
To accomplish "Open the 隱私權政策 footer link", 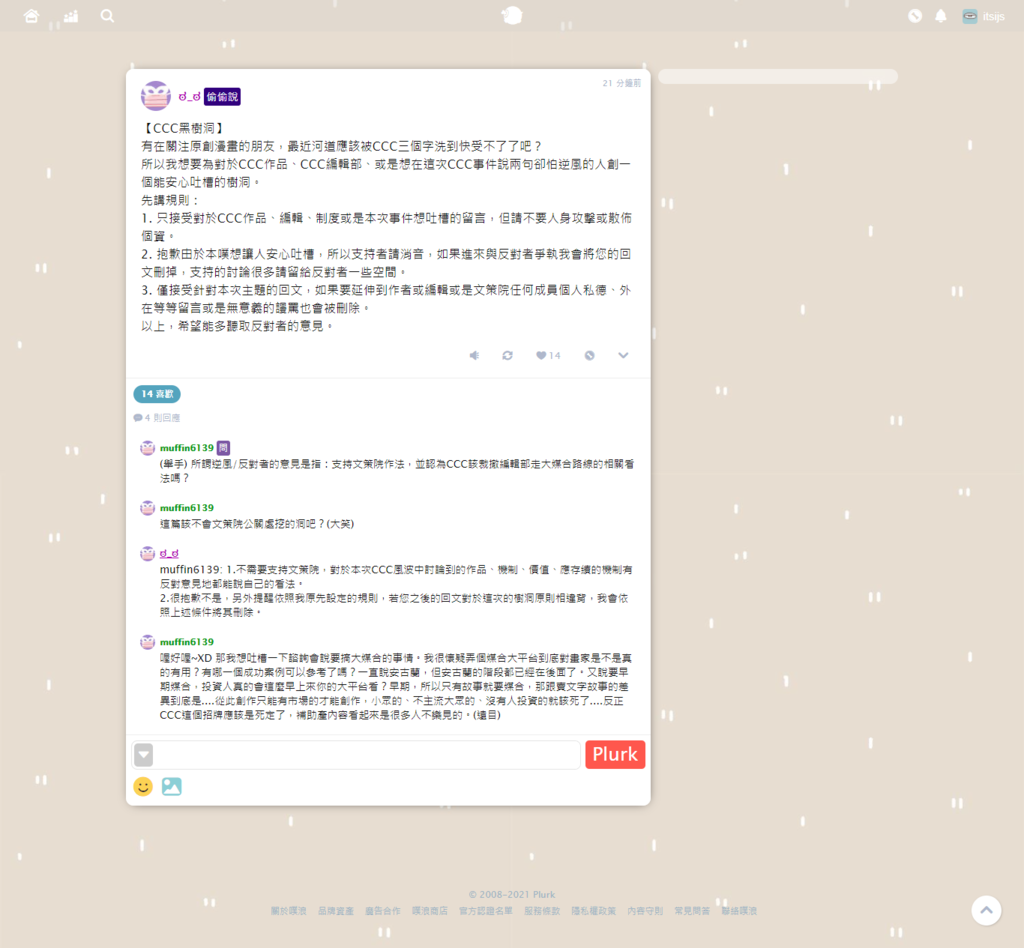I will pyautogui.click(x=594, y=911).
